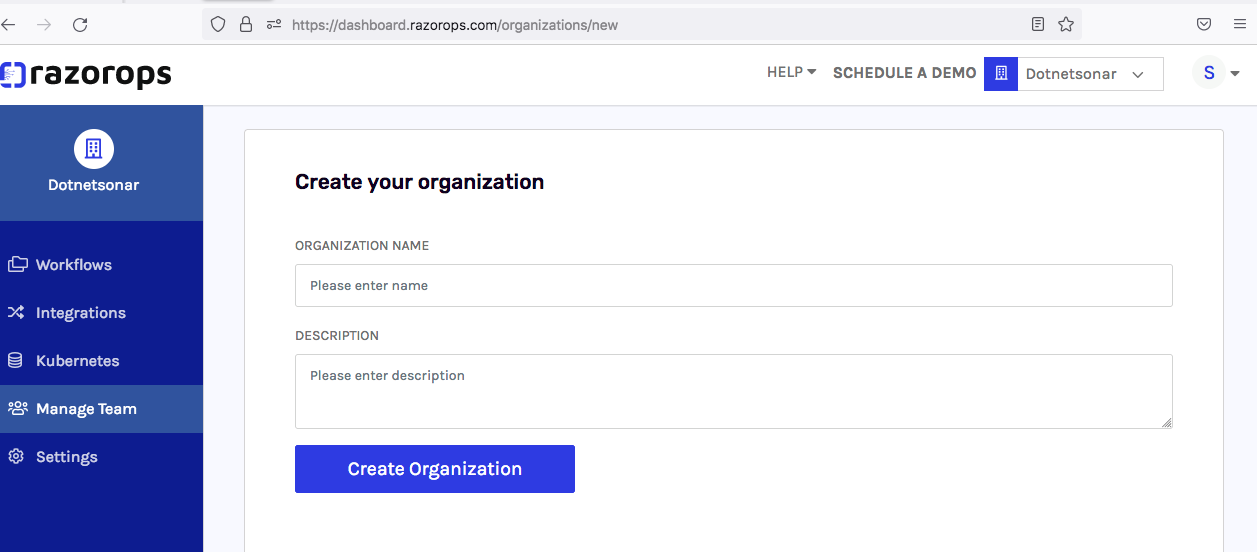1257x552 pixels.
Task: Click the Settings gear icon in sidebar
Action: pyautogui.click(x=16, y=457)
